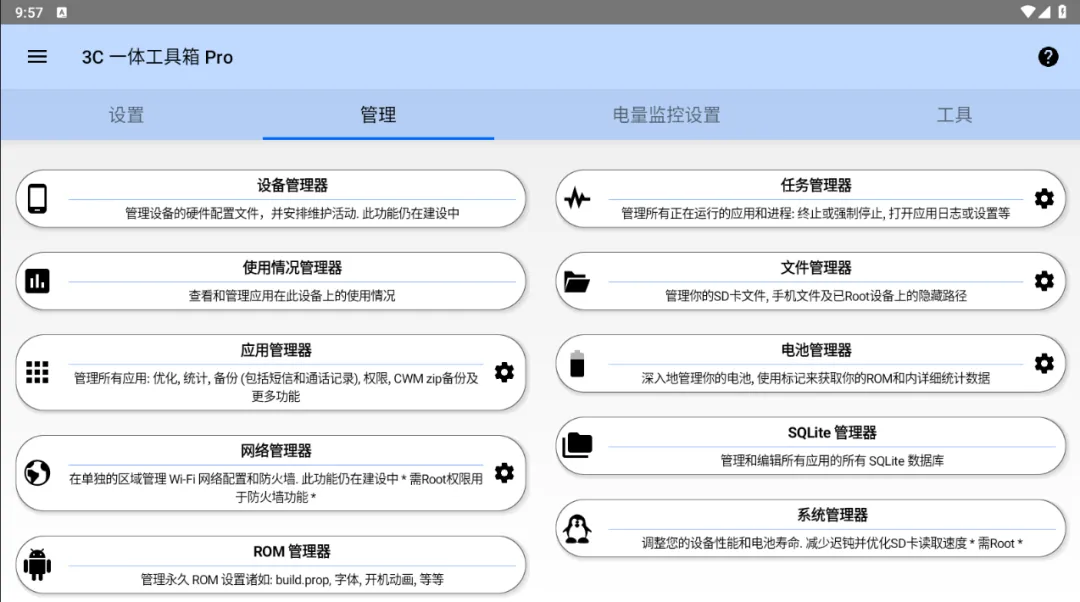This screenshot has width=1080, height=602.
Task: Tap the battery status bar icon
Action: click(1062, 12)
